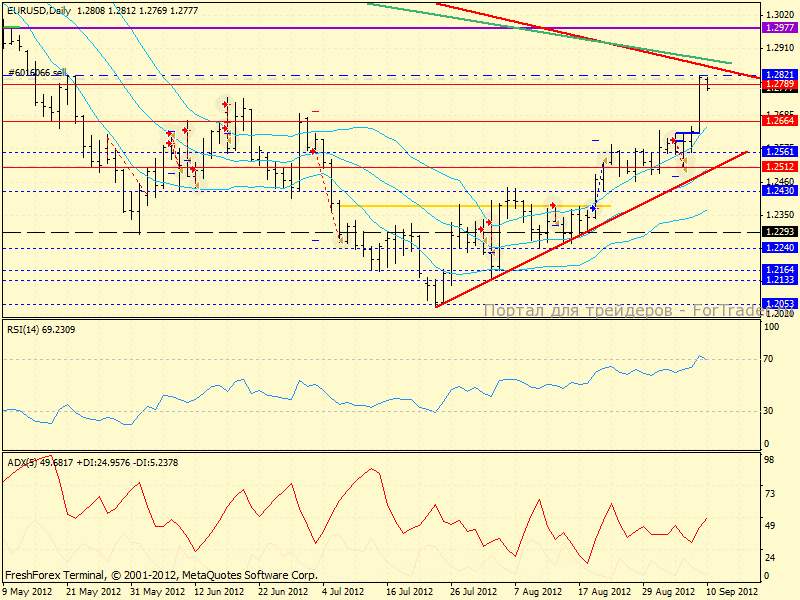Click the 10 Sep 2012 date label
800x600 pixels.
732,592
